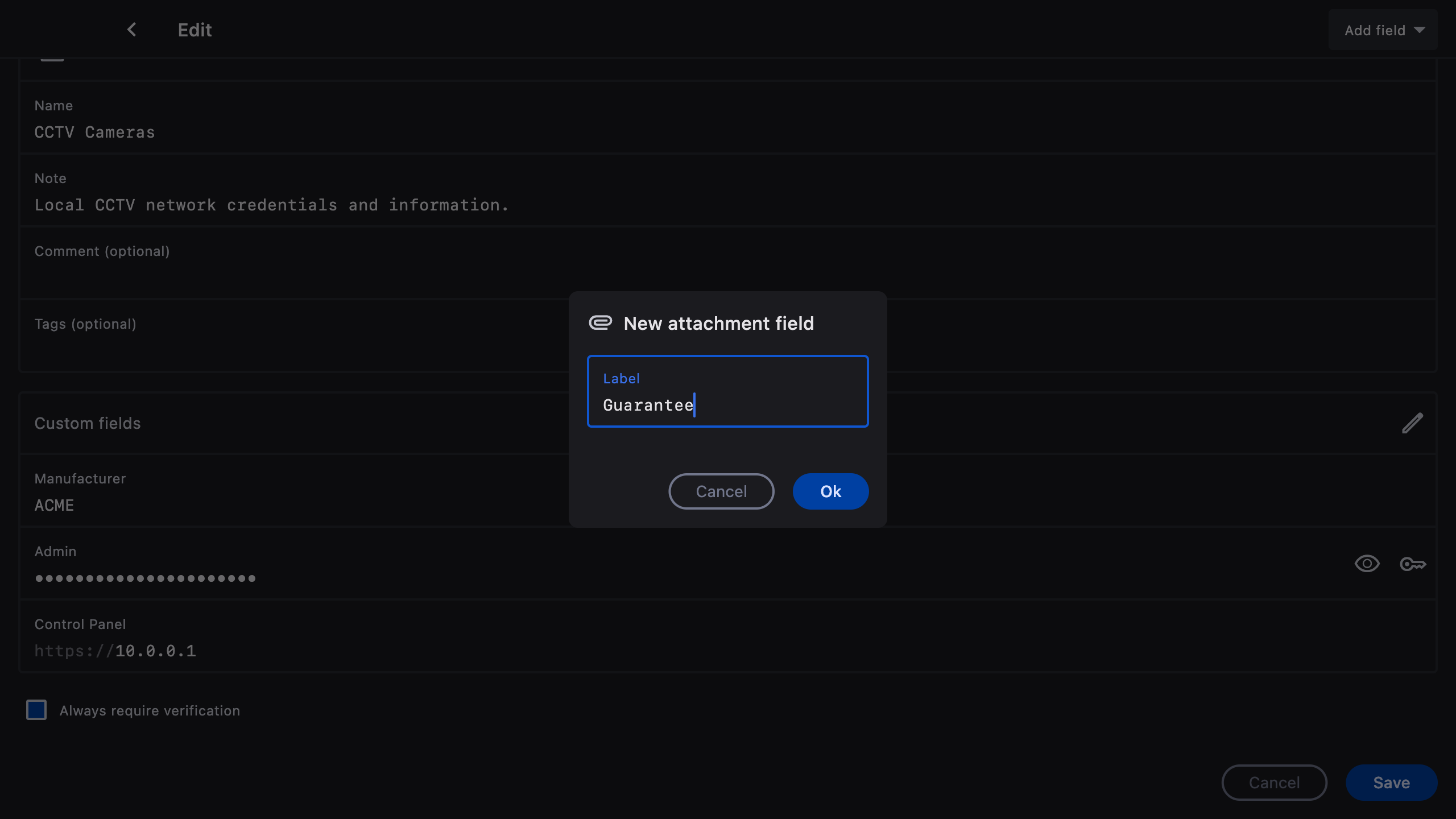The width and height of the screenshot is (1456, 819).
Task: Click the back arrow icon
Action: (132, 30)
